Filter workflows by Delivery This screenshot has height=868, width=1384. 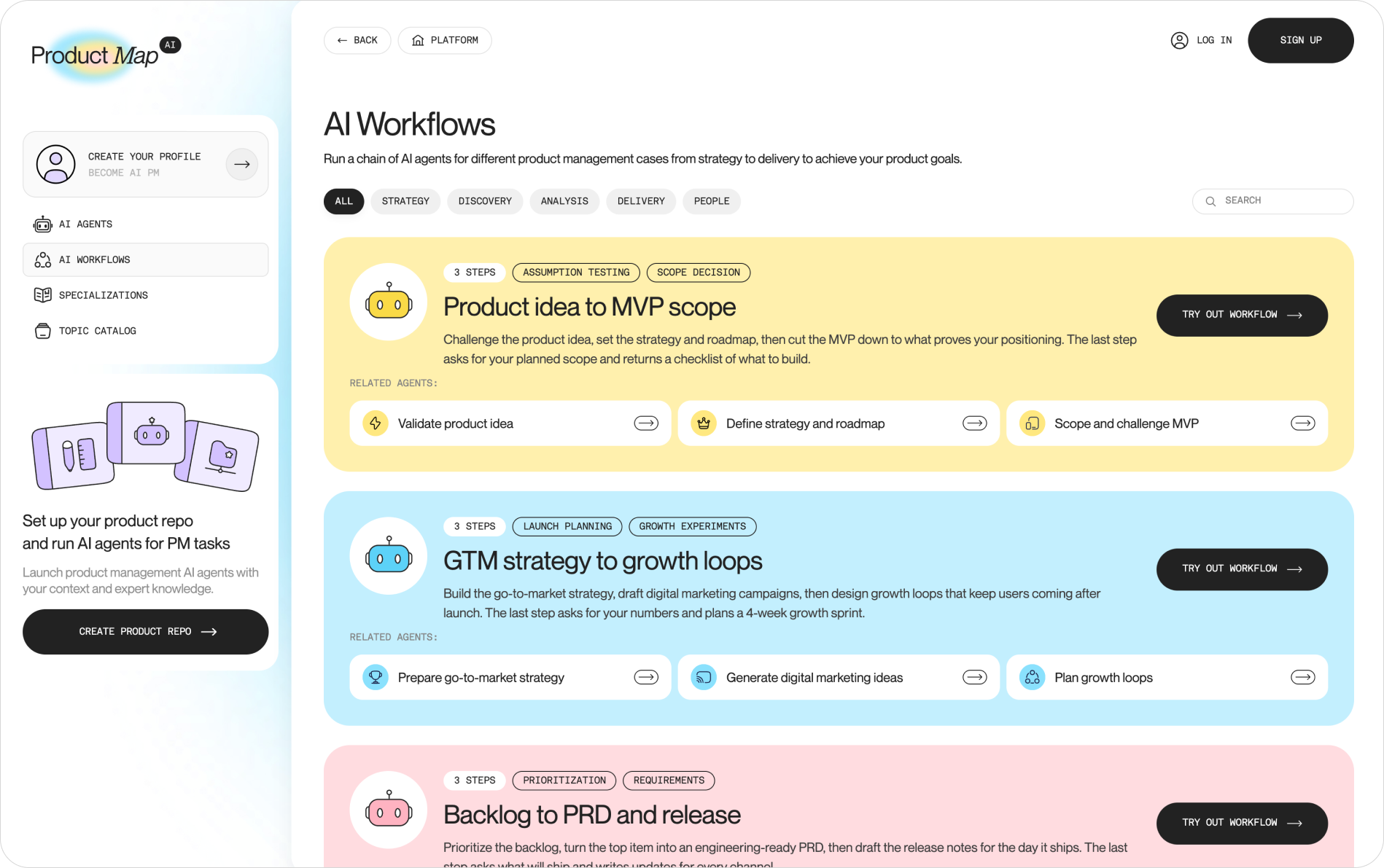[641, 201]
